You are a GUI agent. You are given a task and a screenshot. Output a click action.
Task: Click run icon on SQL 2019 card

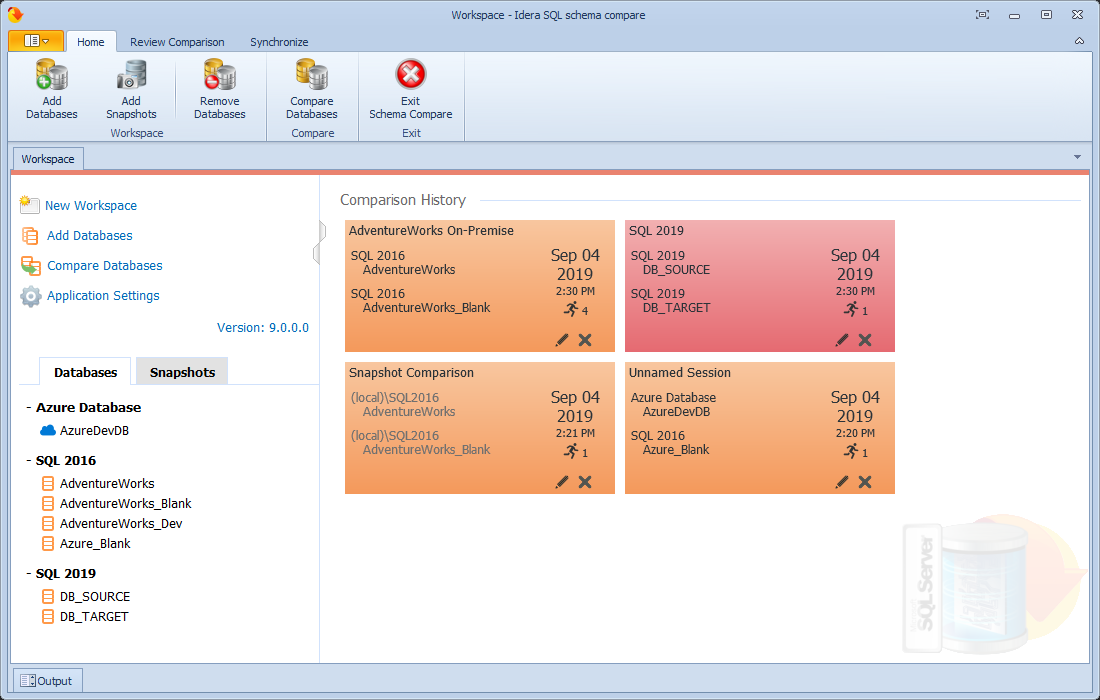(851, 309)
